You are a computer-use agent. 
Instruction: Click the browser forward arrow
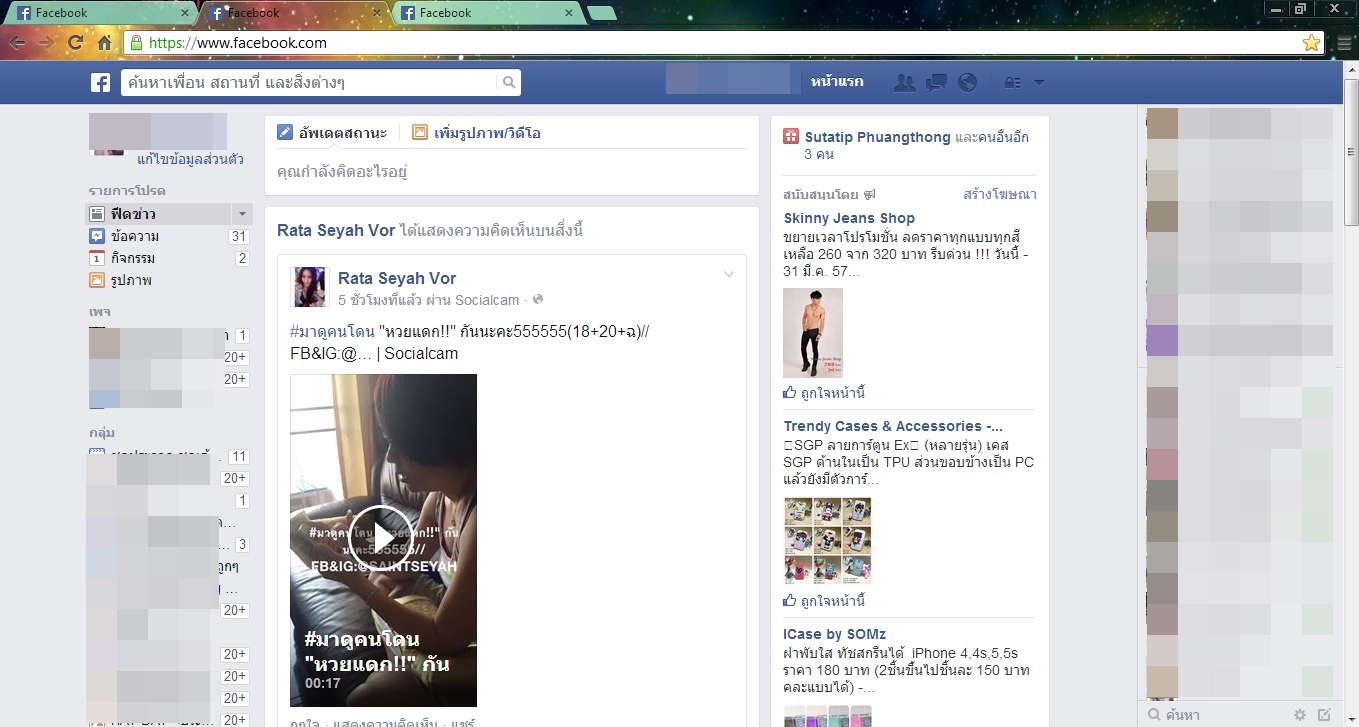pyautogui.click(x=46, y=43)
